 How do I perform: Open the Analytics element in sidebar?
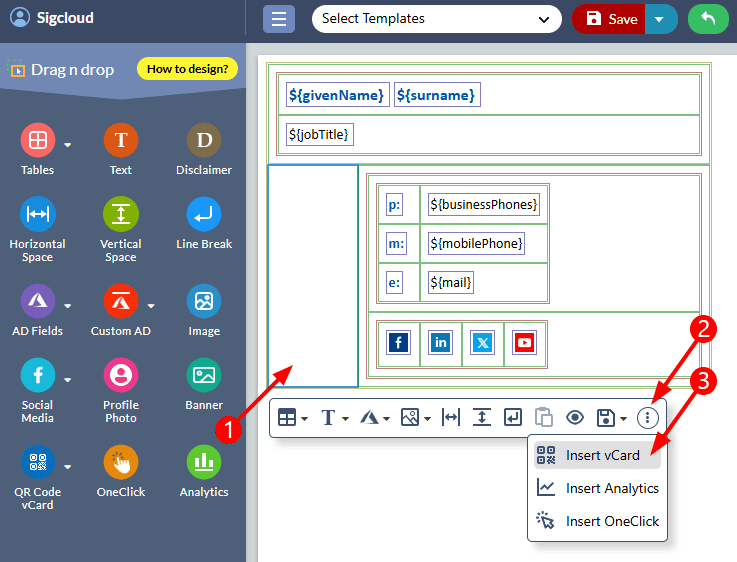[204, 463]
